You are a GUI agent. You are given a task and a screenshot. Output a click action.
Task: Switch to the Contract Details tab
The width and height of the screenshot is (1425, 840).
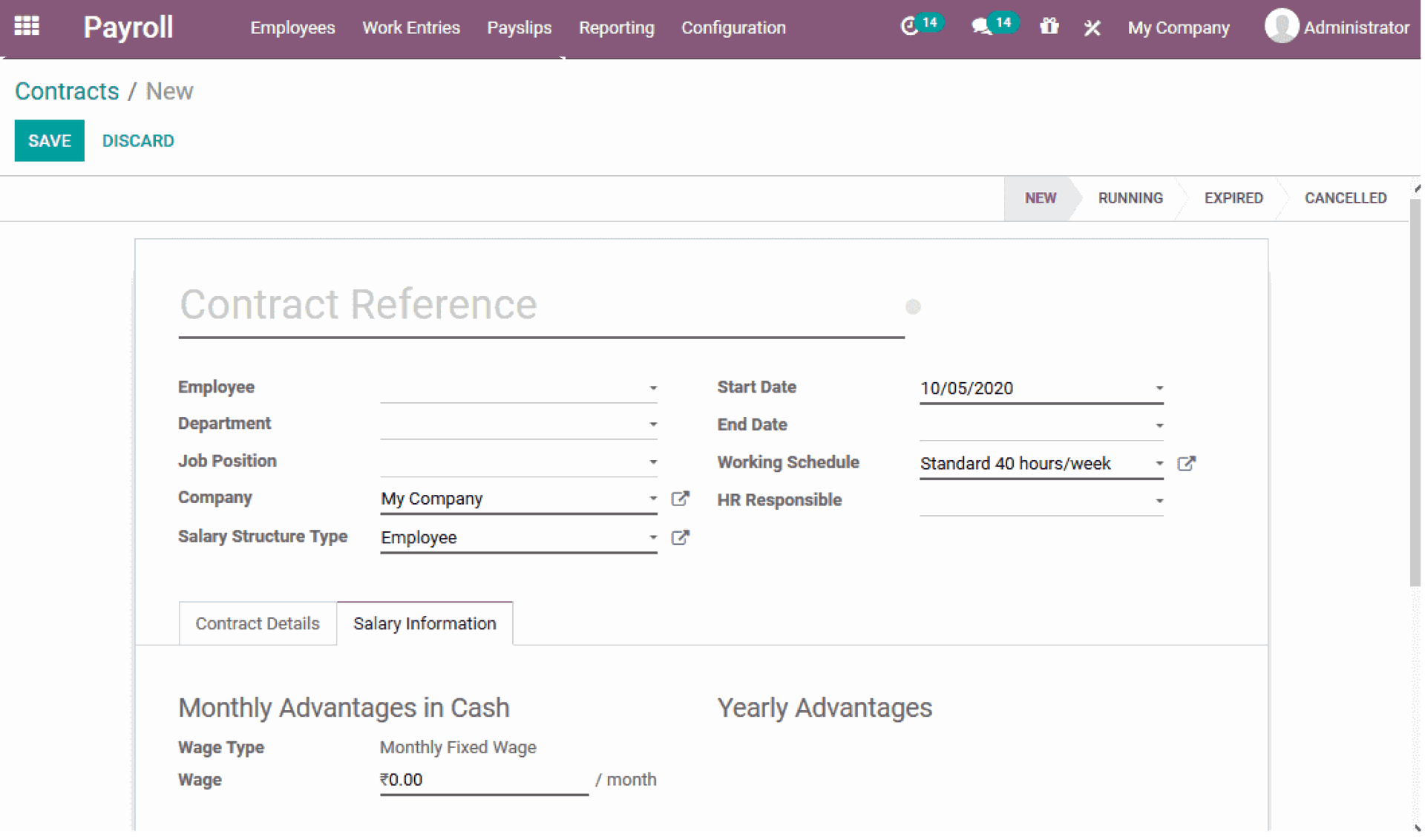point(258,623)
